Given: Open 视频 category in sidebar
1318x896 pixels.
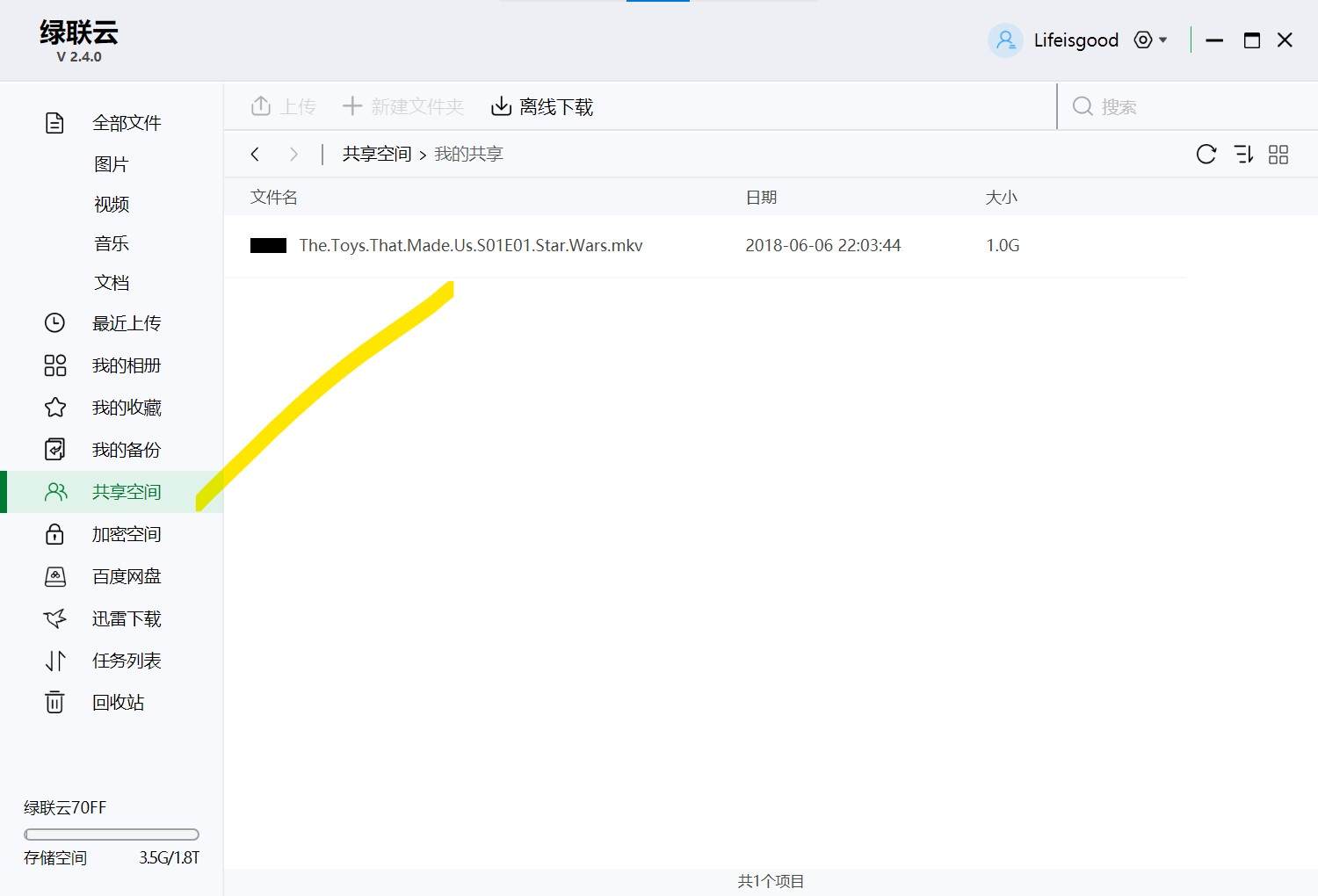Looking at the screenshot, I should pos(112,204).
